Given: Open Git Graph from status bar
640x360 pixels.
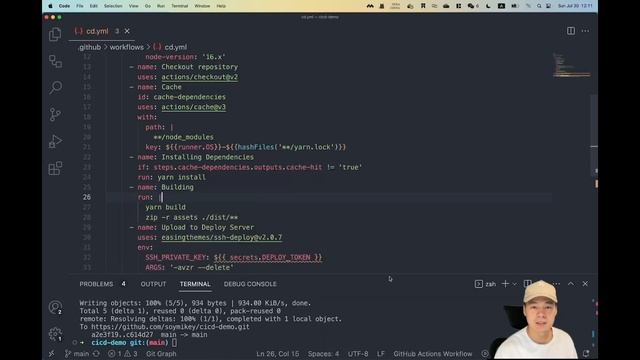Looking at the screenshot, I should click(x=161, y=354).
